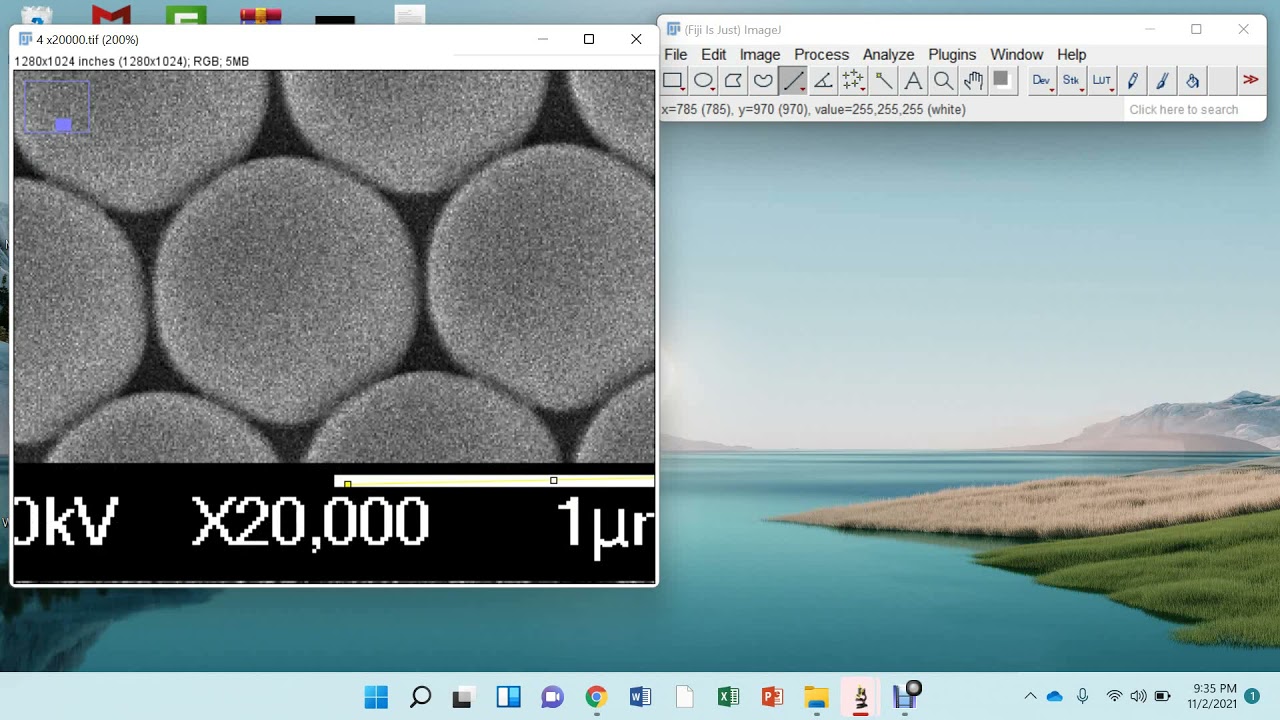Select the Pencil tool
1280x720 pixels.
(x=1132, y=81)
